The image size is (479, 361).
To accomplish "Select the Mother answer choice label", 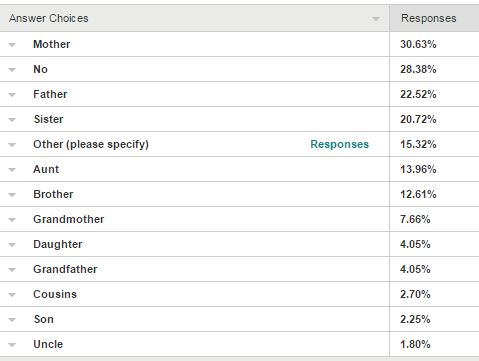I will click(52, 44).
